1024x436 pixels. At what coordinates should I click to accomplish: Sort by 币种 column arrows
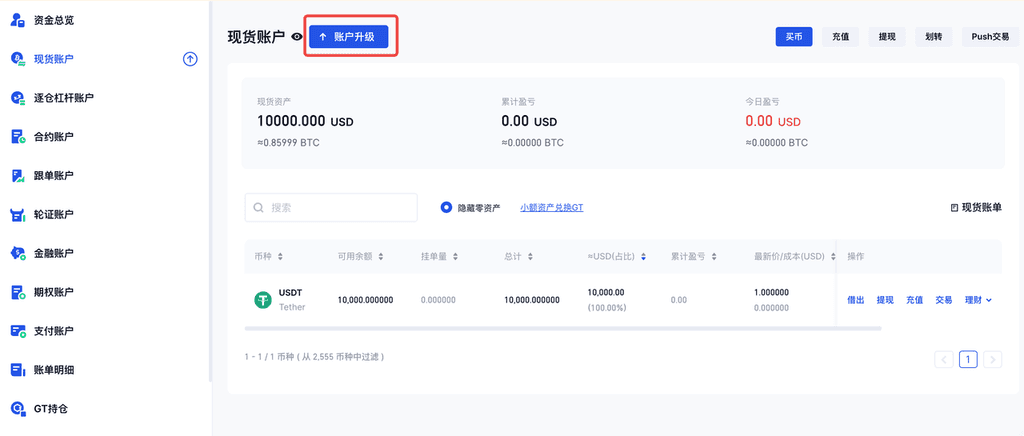pyautogui.click(x=281, y=257)
